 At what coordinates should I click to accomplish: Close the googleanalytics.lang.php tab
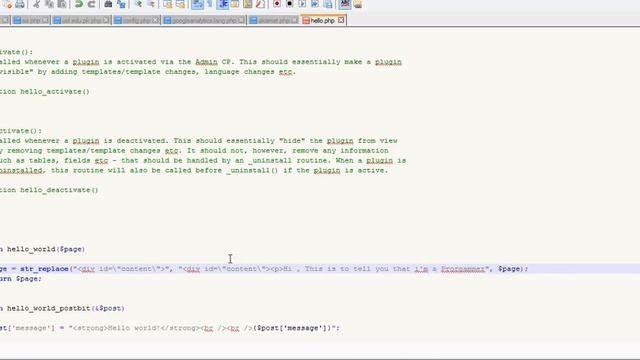241,20
